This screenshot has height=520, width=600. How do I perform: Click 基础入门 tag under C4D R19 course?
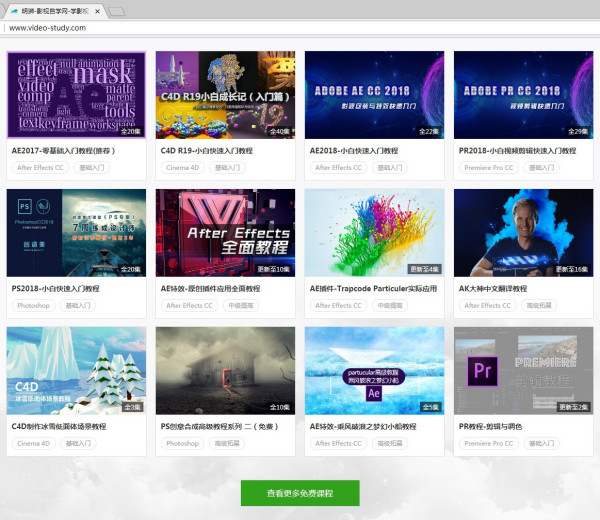(228, 168)
